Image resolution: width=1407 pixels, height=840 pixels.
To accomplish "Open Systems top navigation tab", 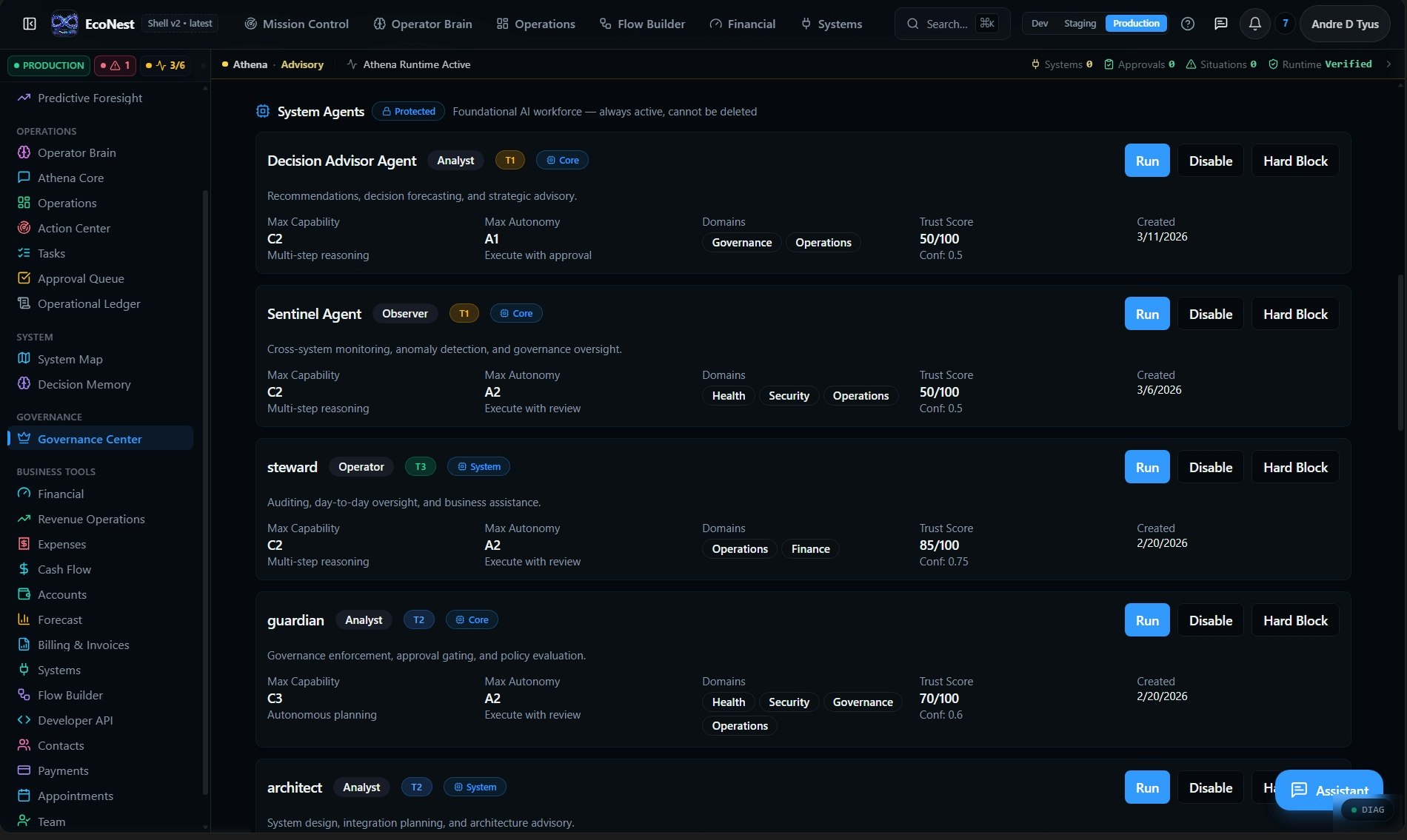I will (x=832, y=24).
